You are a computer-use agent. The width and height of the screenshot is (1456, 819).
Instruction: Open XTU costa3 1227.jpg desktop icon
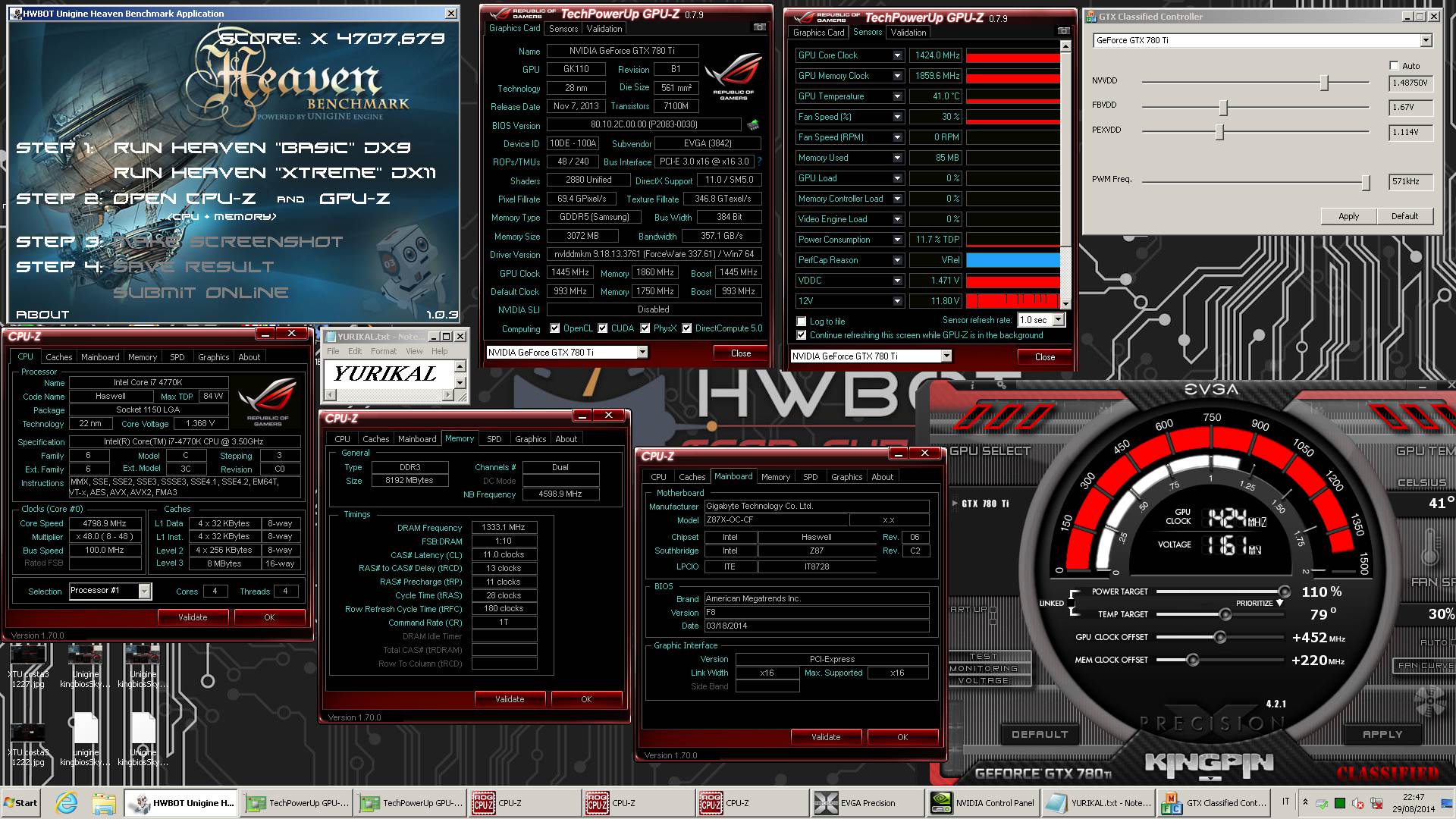(28, 666)
